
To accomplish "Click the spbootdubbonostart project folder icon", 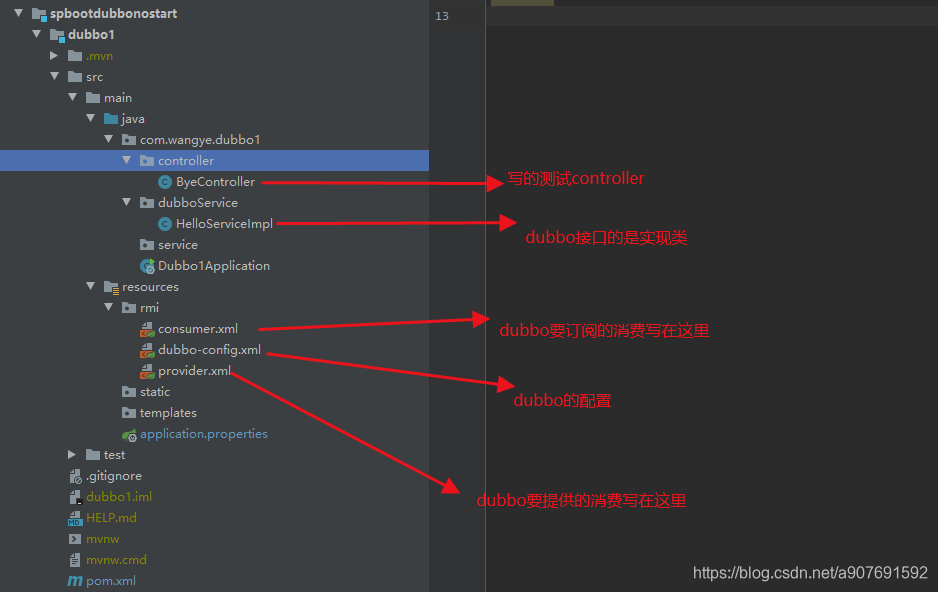I will point(39,14).
